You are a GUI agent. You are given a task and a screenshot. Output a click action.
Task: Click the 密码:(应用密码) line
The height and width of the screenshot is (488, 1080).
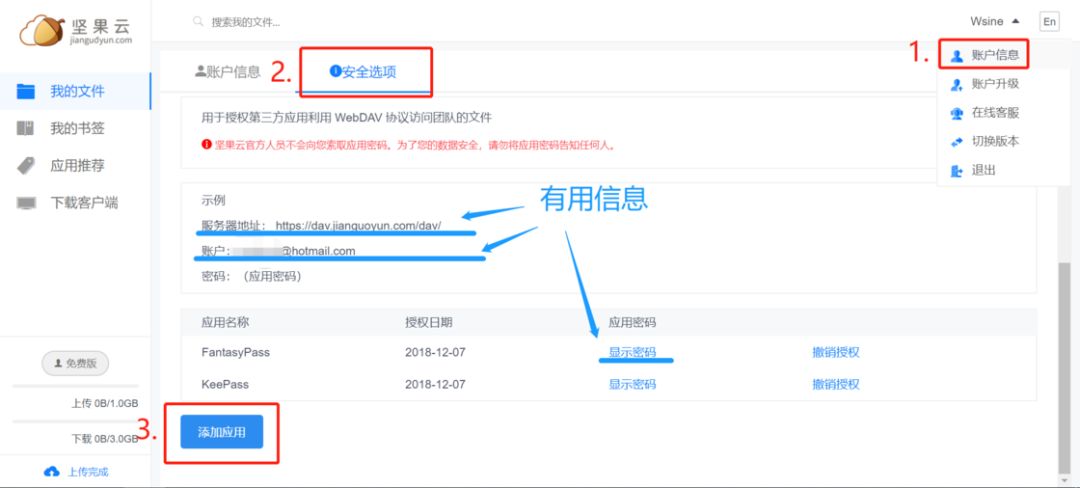click(x=251, y=277)
